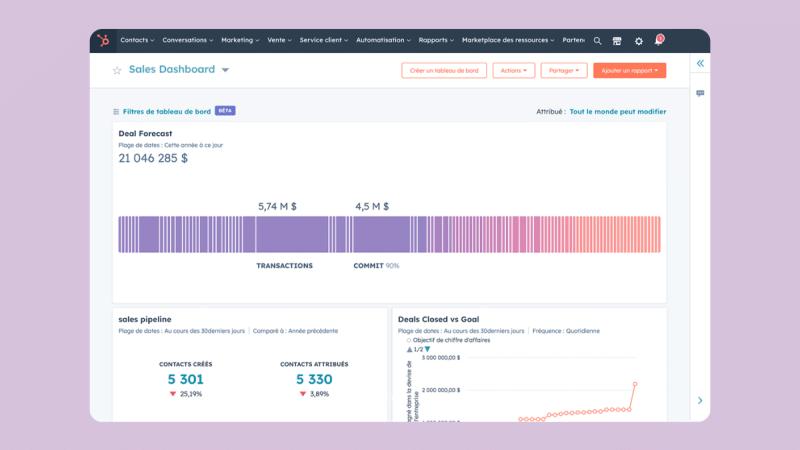
Task: Click the Tout le monde peut modifier link
Action: coord(617,112)
